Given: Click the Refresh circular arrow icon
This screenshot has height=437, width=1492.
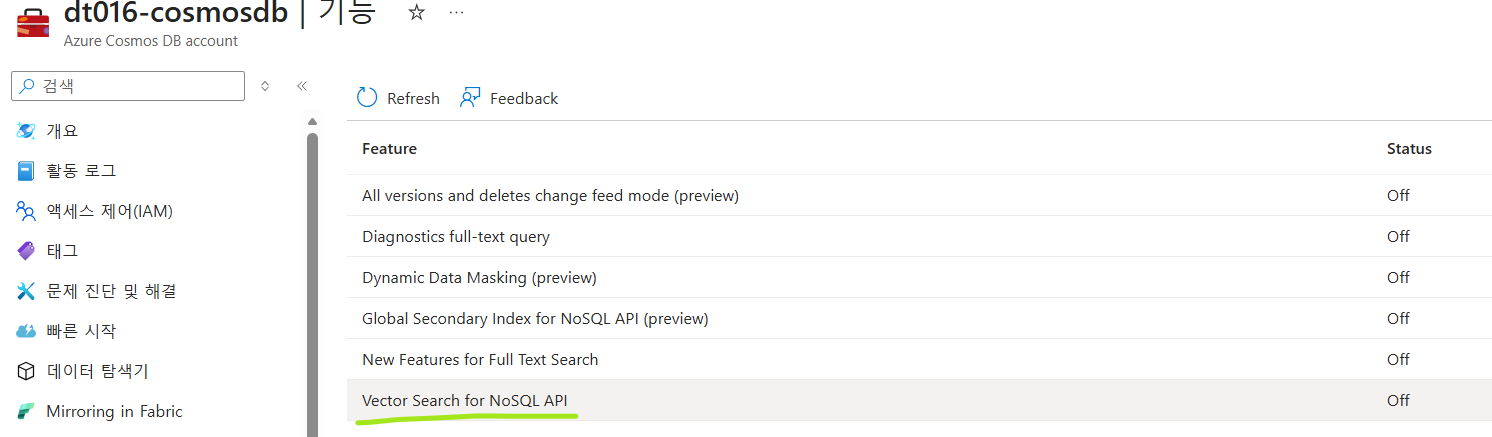Looking at the screenshot, I should [367, 97].
